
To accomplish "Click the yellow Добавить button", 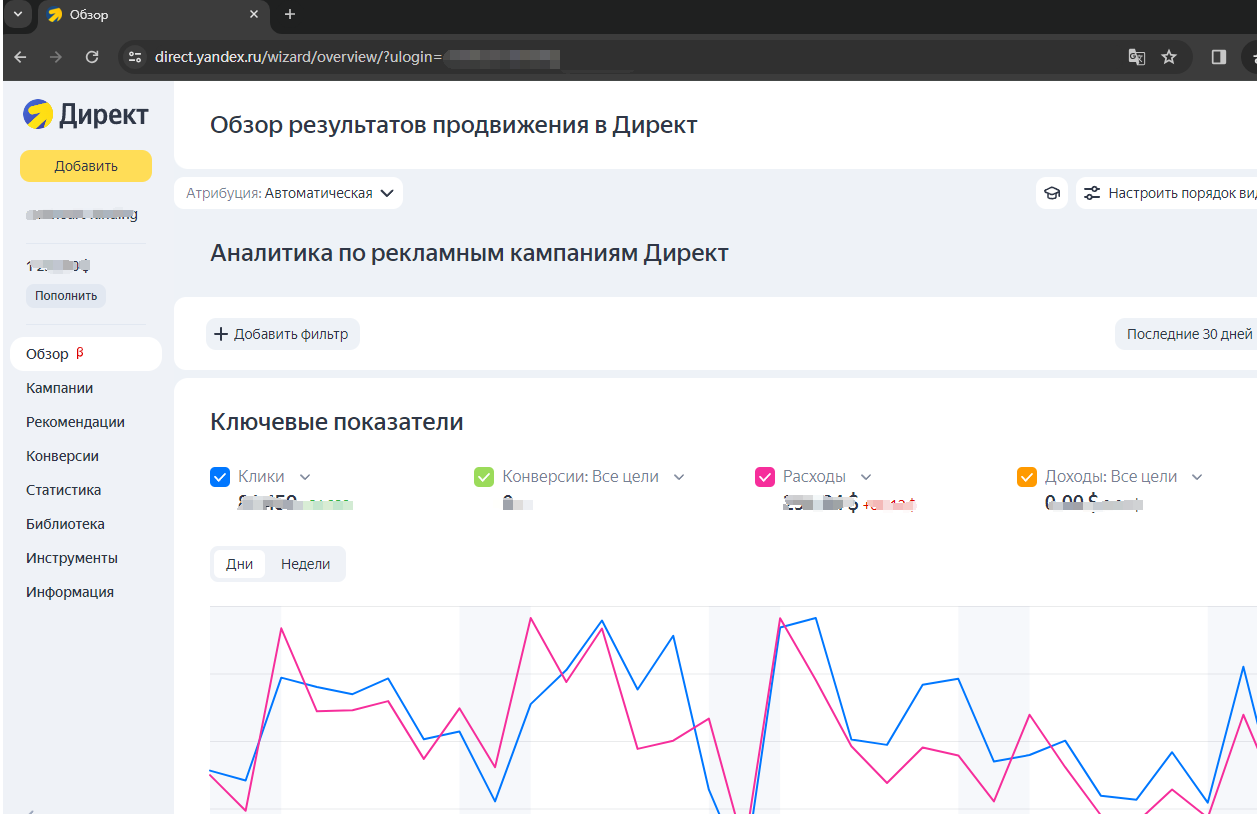I will [x=86, y=166].
